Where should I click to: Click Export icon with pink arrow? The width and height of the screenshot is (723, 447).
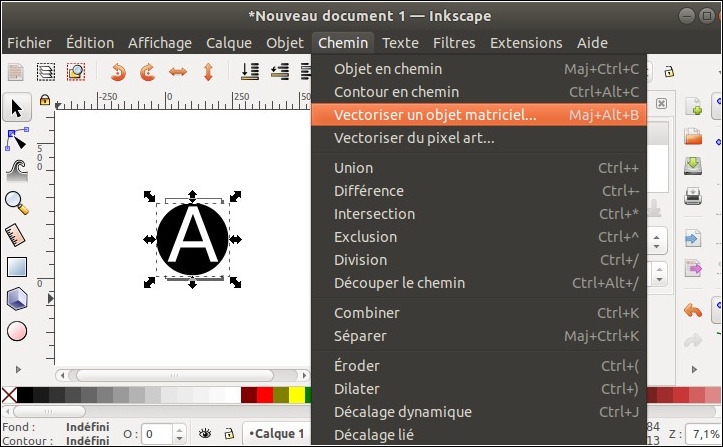(693, 268)
